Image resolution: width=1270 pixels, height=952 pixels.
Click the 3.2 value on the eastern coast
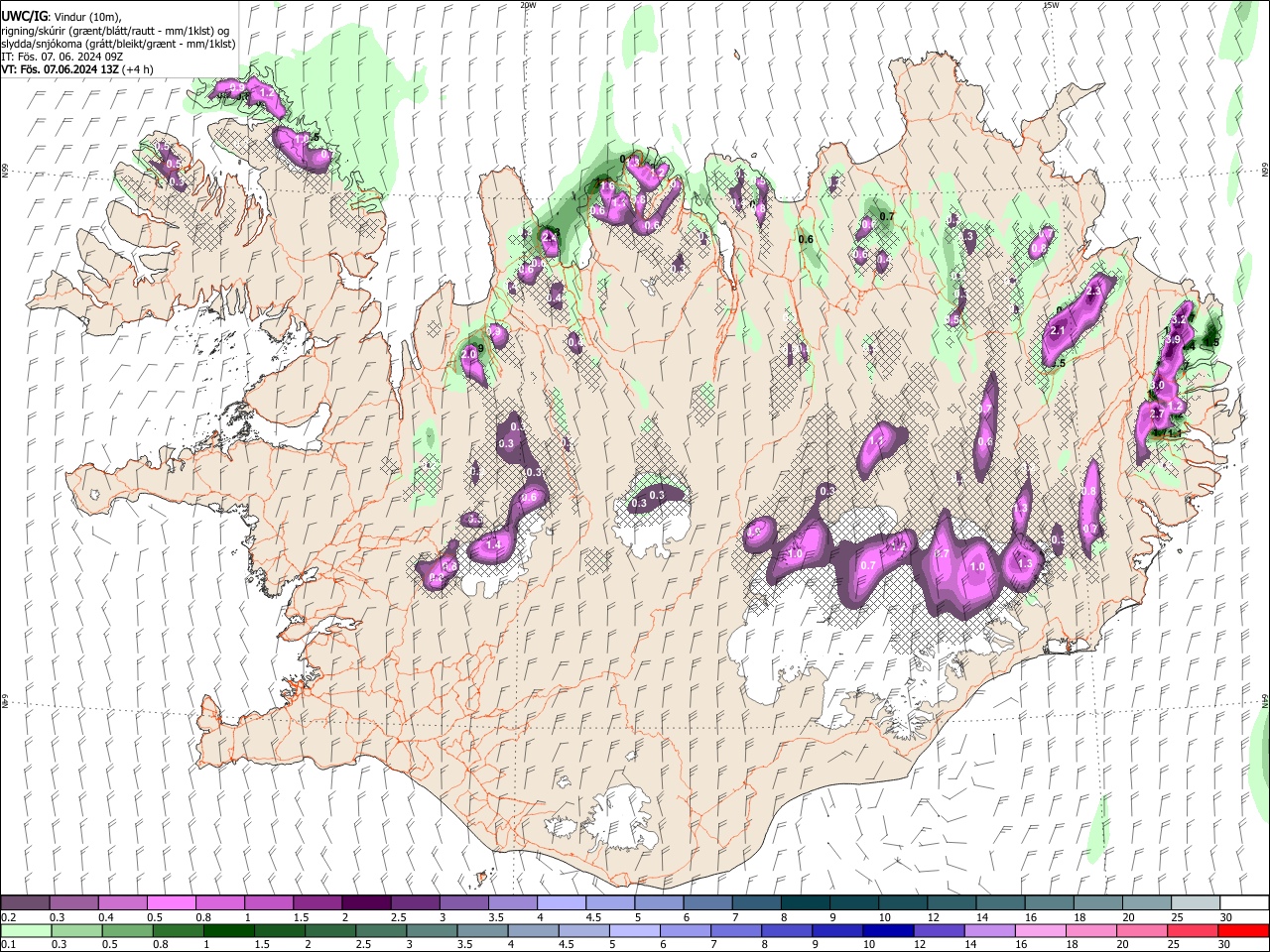1179,320
